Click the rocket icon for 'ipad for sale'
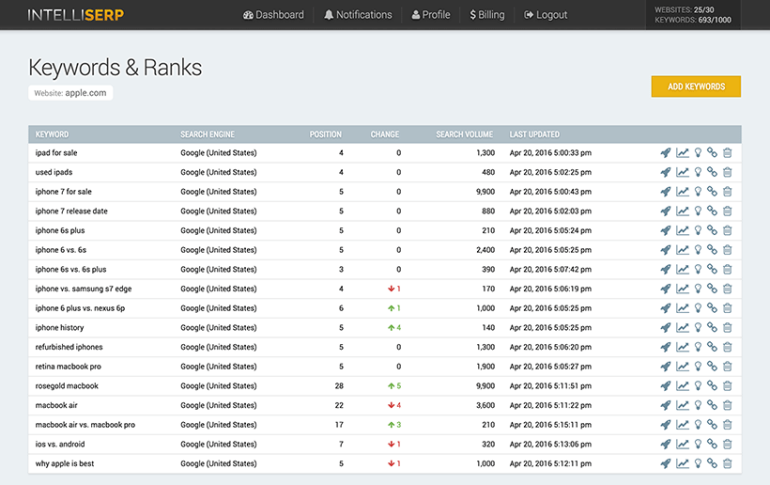Screen dimensions: 770x485 pyautogui.click(x=665, y=153)
